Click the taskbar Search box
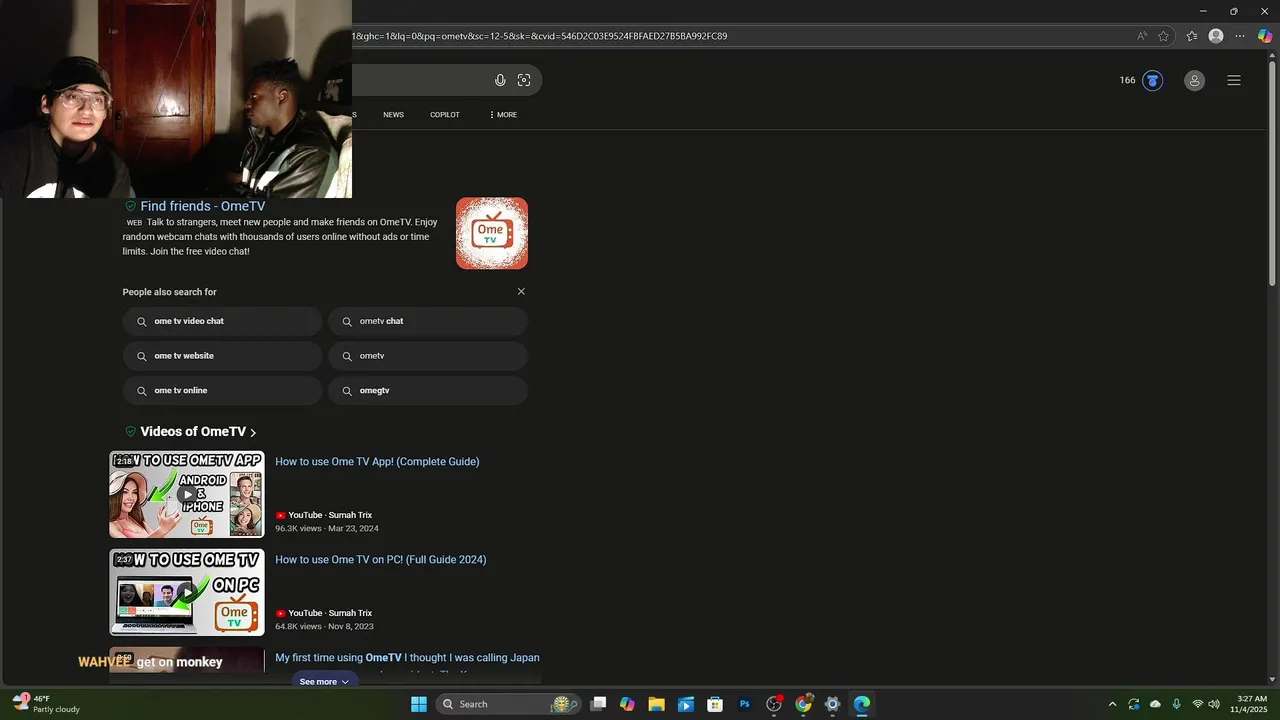Screen dimensions: 1280x720 [x=509, y=704]
